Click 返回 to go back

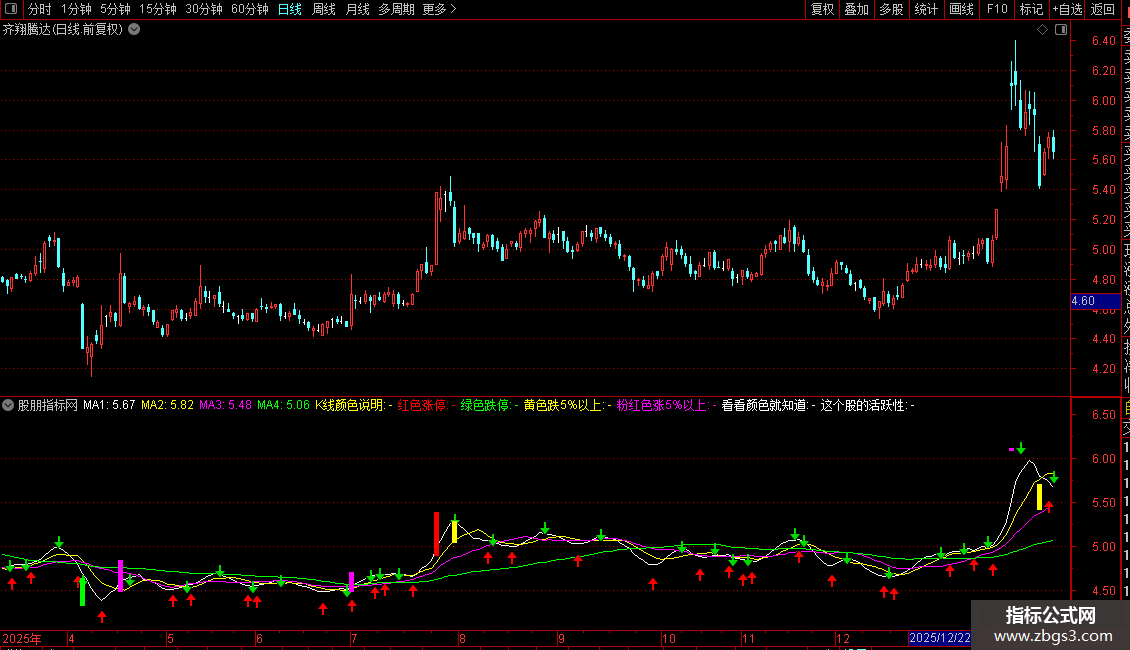[1103, 9]
